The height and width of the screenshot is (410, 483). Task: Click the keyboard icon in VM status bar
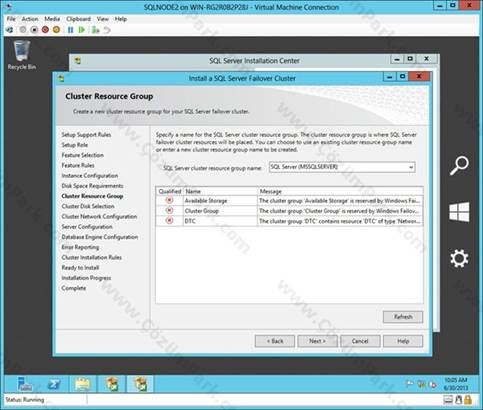pyautogui.click(x=448, y=399)
